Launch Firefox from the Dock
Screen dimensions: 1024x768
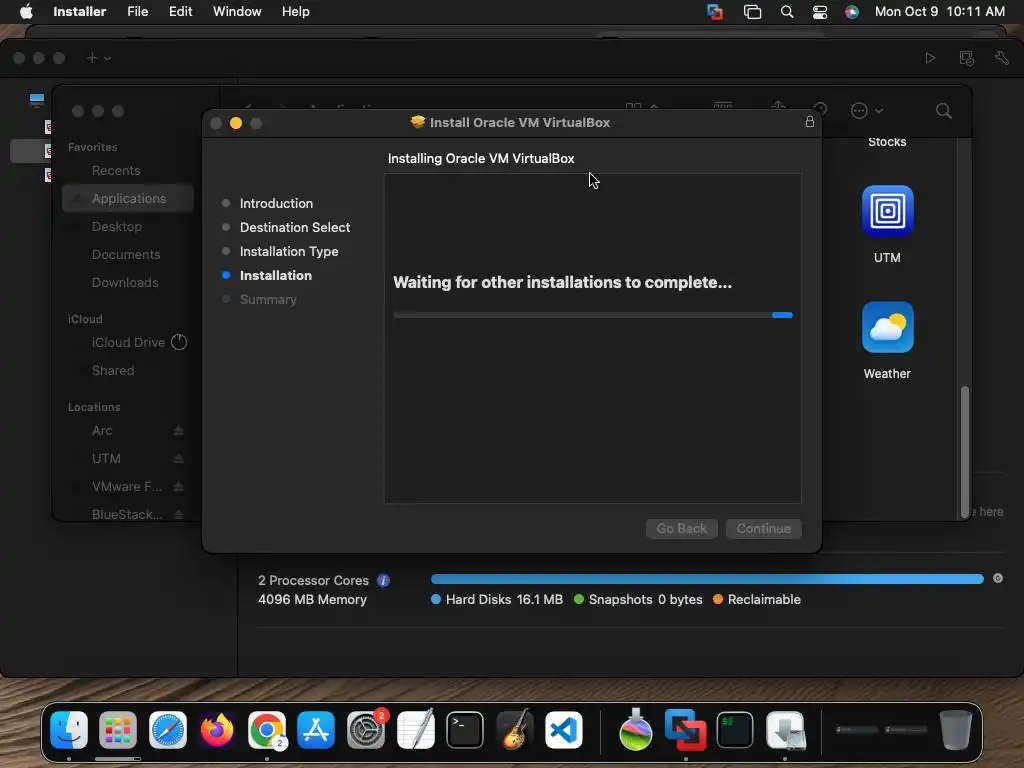[x=217, y=730]
